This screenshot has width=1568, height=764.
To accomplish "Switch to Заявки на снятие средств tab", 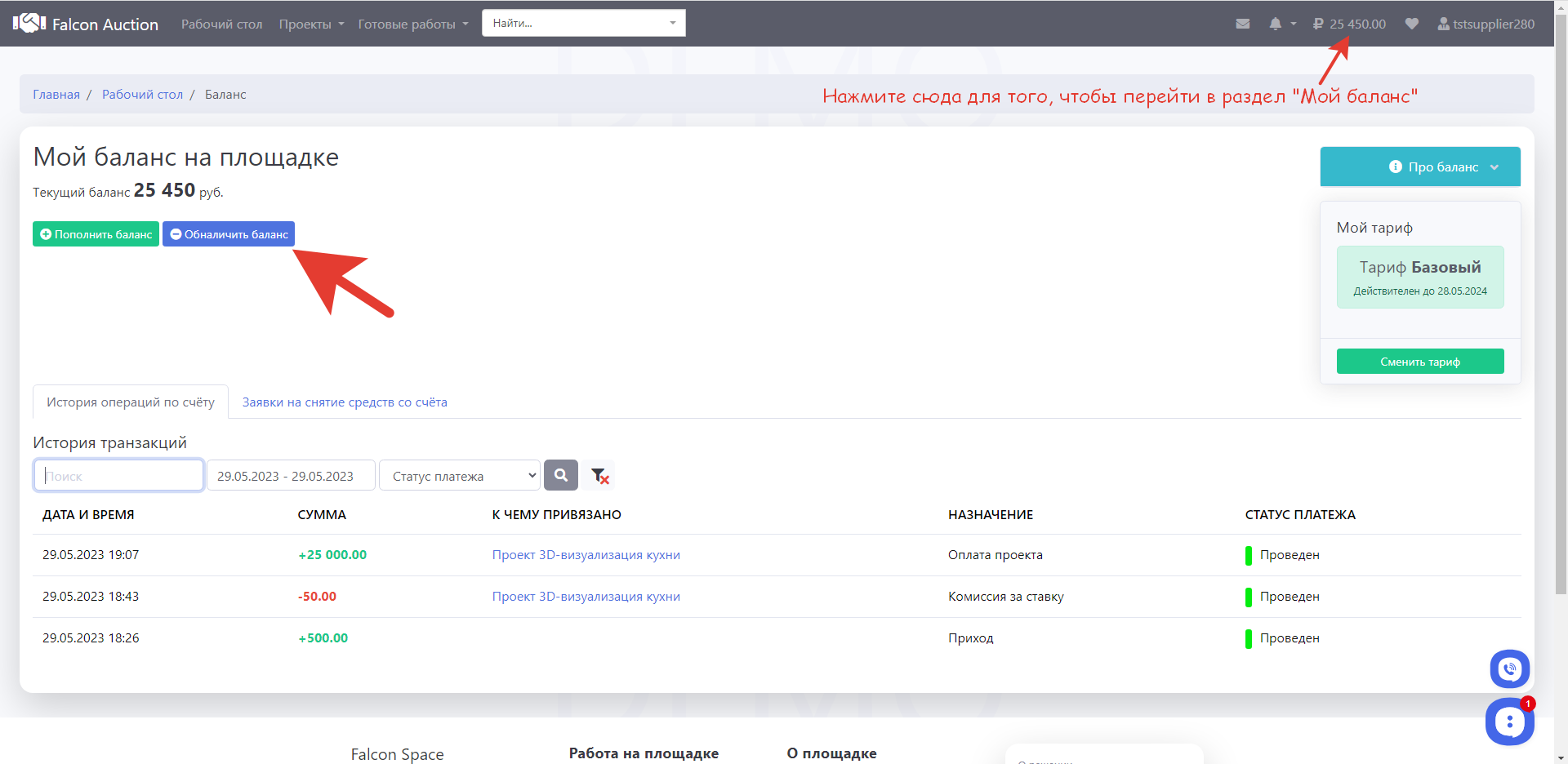I will pos(345,402).
